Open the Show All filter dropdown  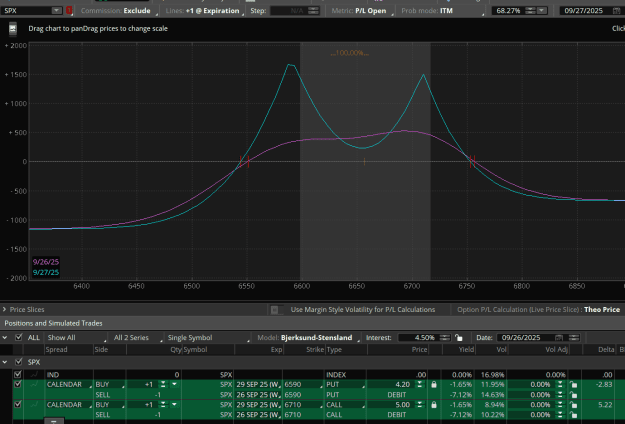point(76,338)
